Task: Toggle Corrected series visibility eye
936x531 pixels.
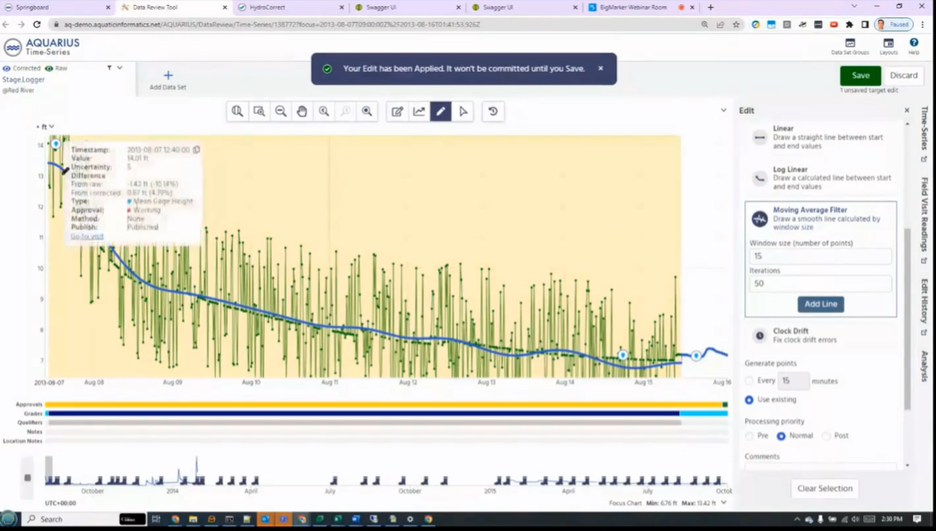Action: (7, 68)
